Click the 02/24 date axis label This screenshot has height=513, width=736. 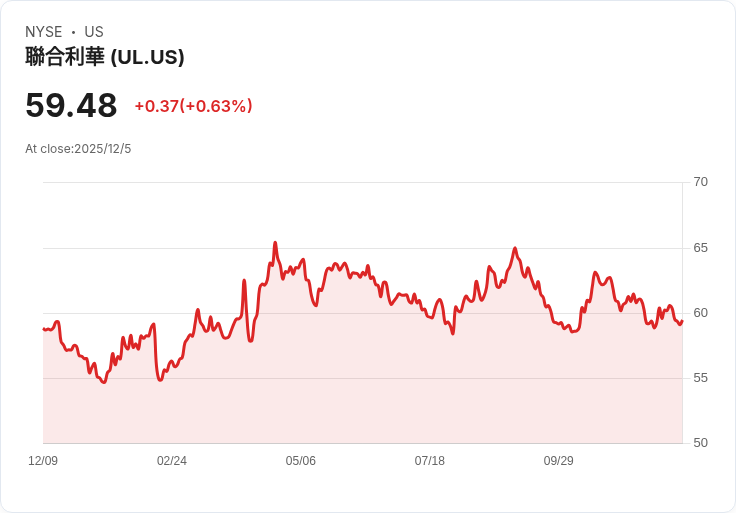point(172,460)
